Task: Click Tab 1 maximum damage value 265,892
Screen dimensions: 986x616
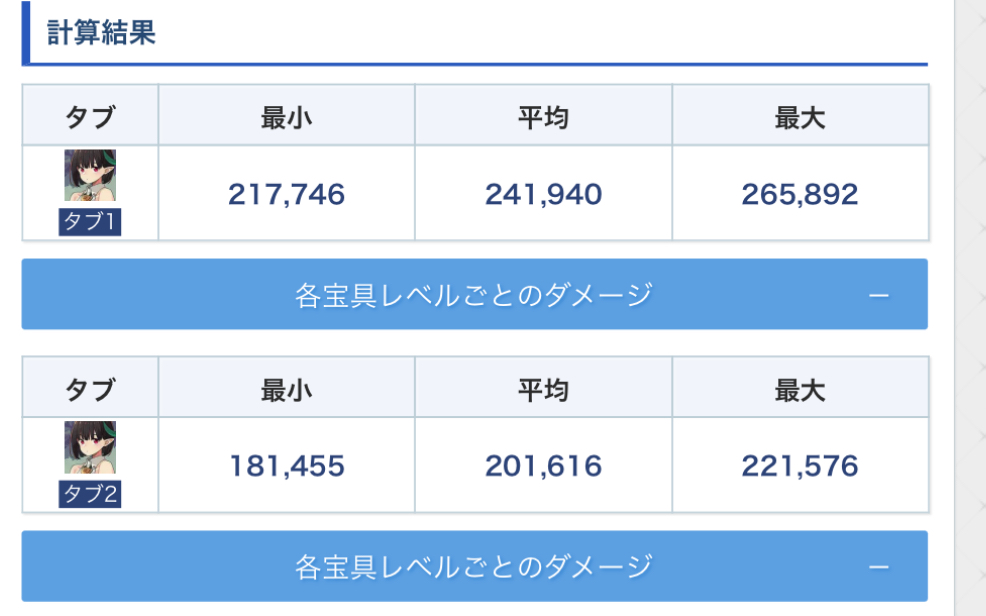Action: [x=800, y=194]
